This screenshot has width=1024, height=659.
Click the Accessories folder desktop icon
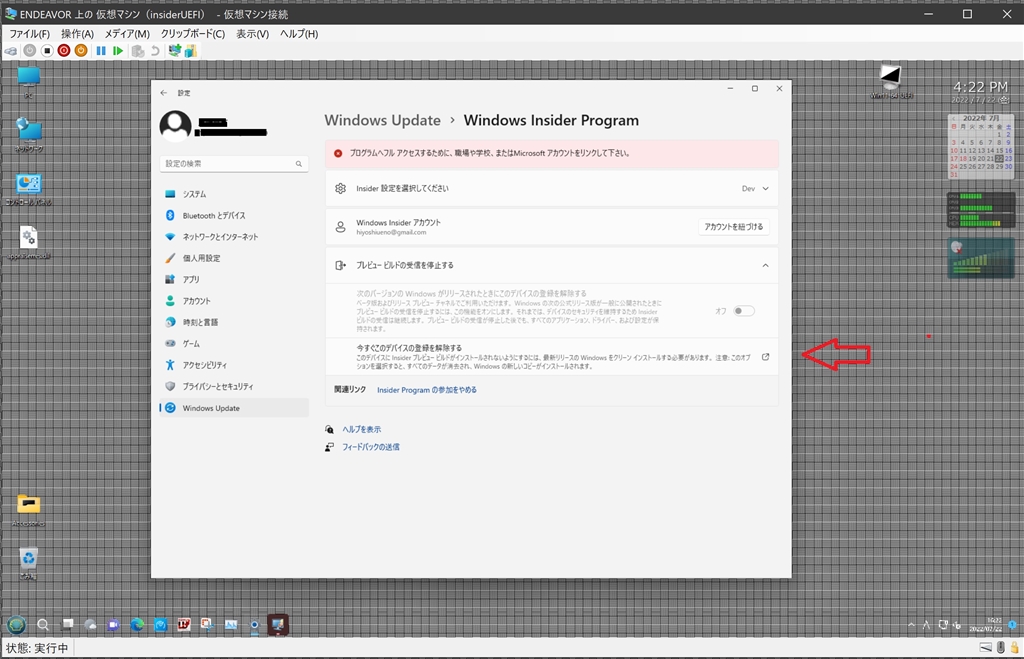pyautogui.click(x=28, y=510)
